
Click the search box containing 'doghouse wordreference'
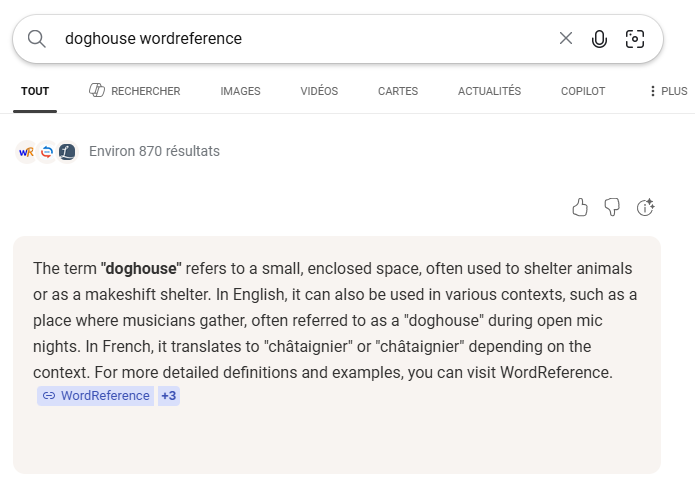click(300, 39)
